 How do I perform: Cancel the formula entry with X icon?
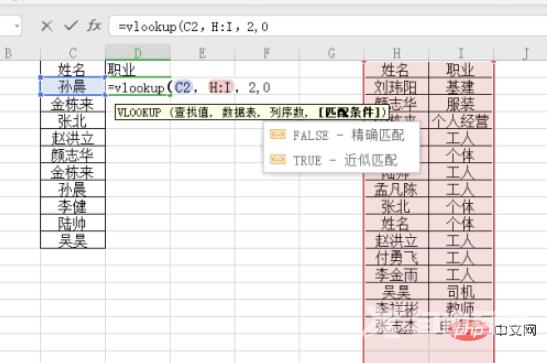46,26
